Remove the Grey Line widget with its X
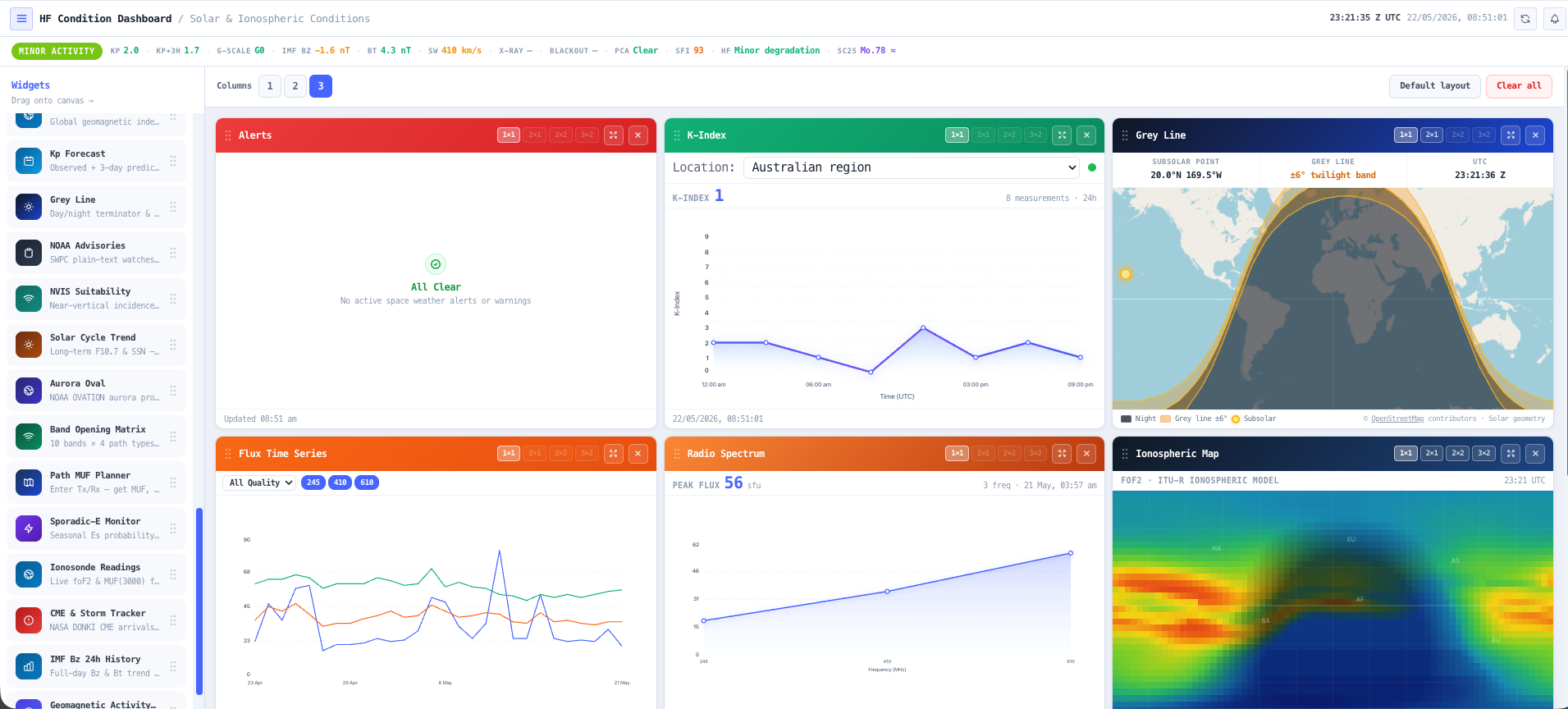The height and width of the screenshot is (709, 1568). click(x=1536, y=135)
